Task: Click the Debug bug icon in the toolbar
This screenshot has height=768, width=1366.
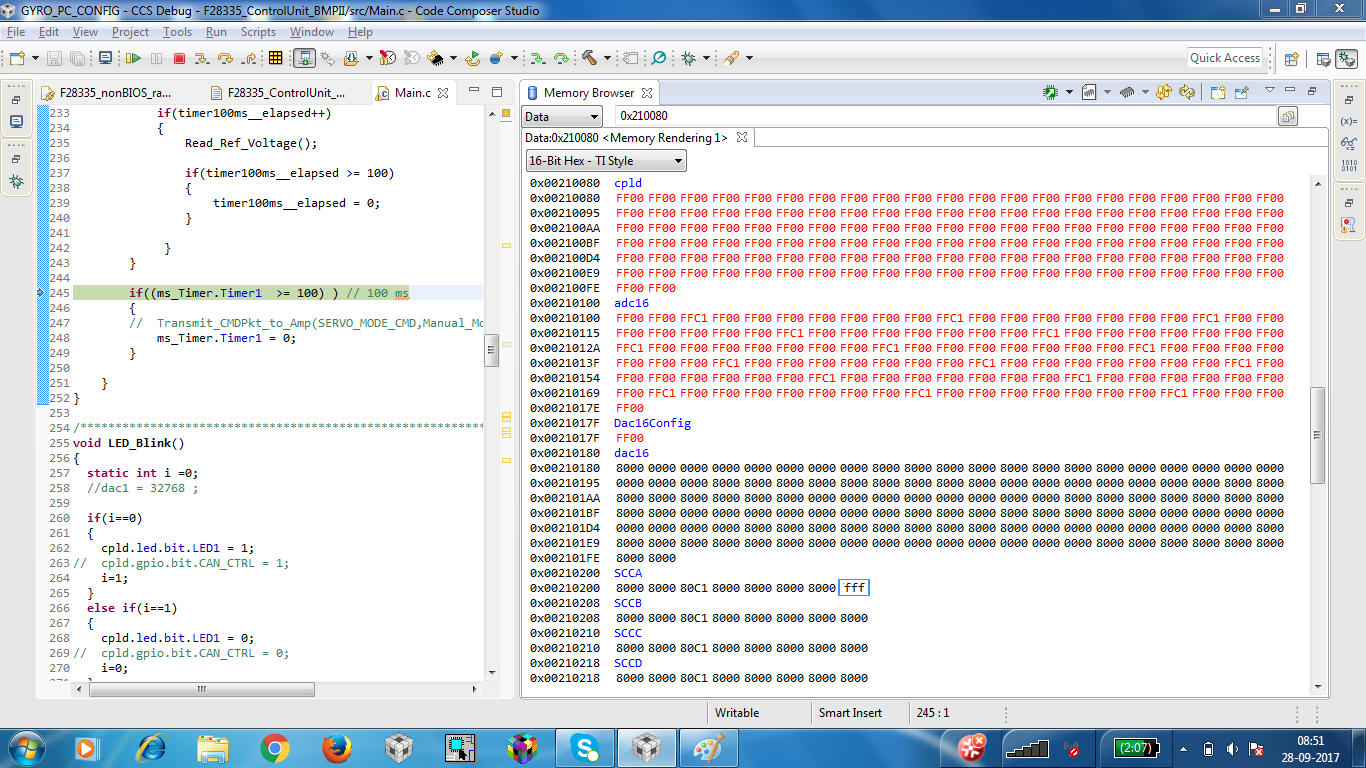Action: coord(689,58)
